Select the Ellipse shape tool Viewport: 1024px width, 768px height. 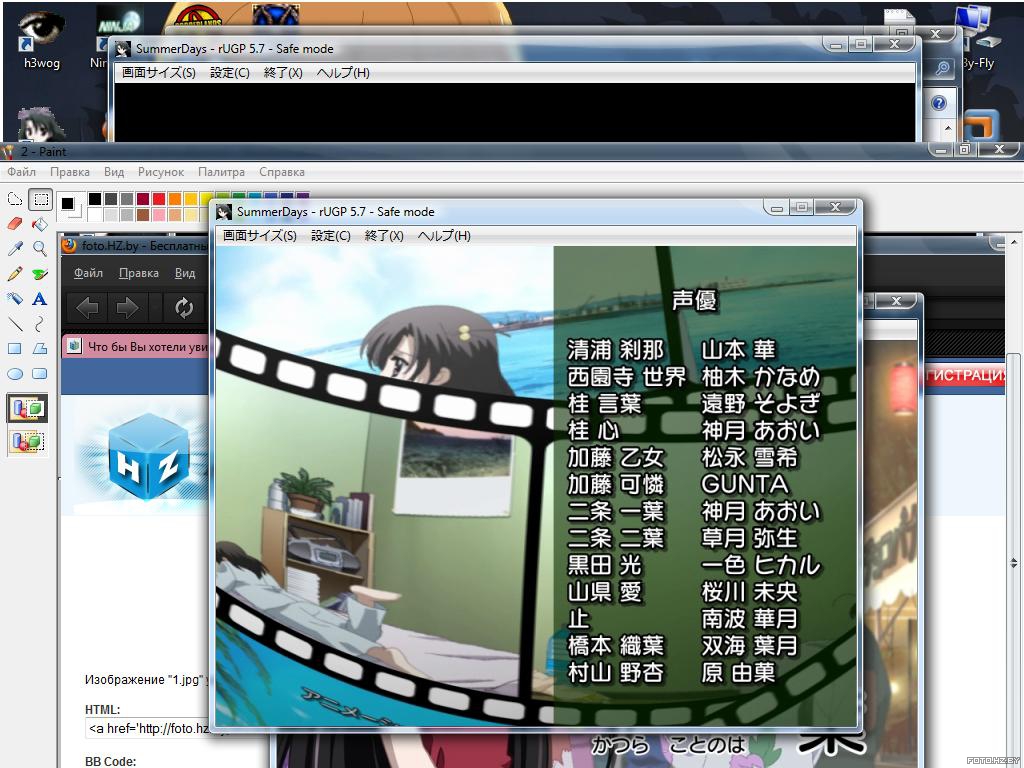14,374
